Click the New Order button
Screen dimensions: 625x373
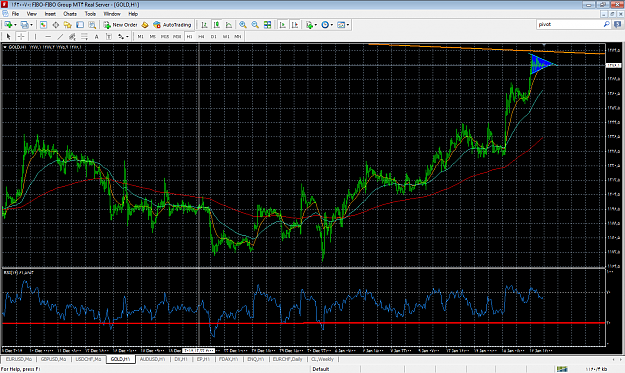(x=120, y=25)
